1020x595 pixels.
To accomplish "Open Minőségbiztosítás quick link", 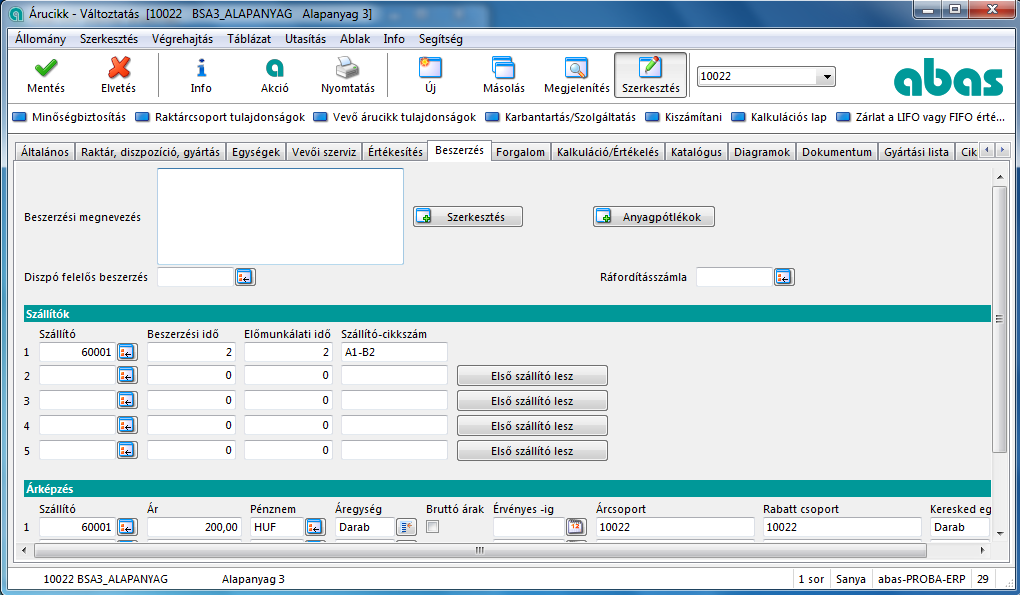I will click(x=70, y=117).
